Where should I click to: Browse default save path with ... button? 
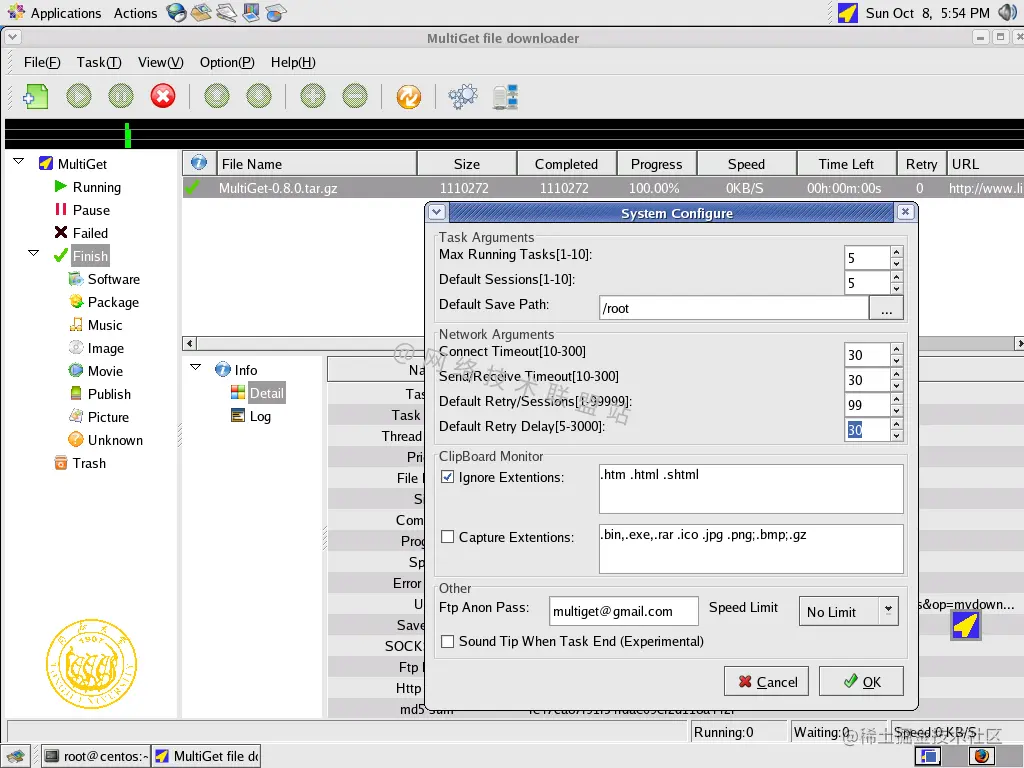tap(886, 308)
